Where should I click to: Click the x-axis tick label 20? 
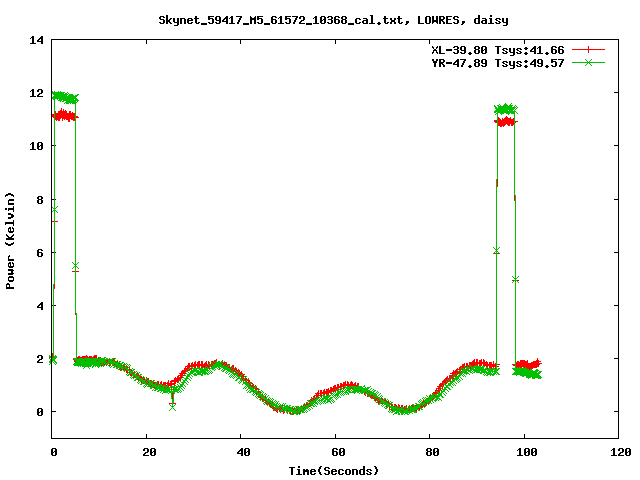[x=149, y=452]
